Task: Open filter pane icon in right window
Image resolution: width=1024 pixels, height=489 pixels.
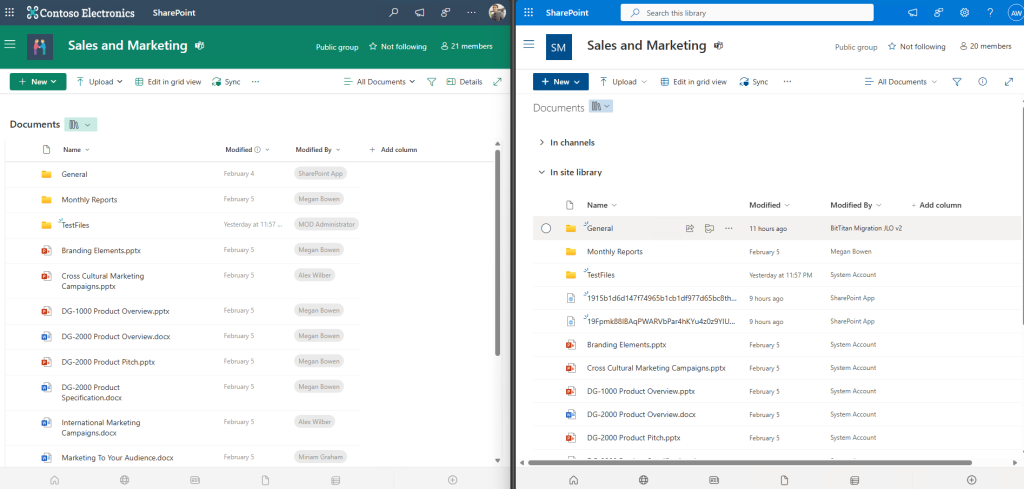Action: 957,82
